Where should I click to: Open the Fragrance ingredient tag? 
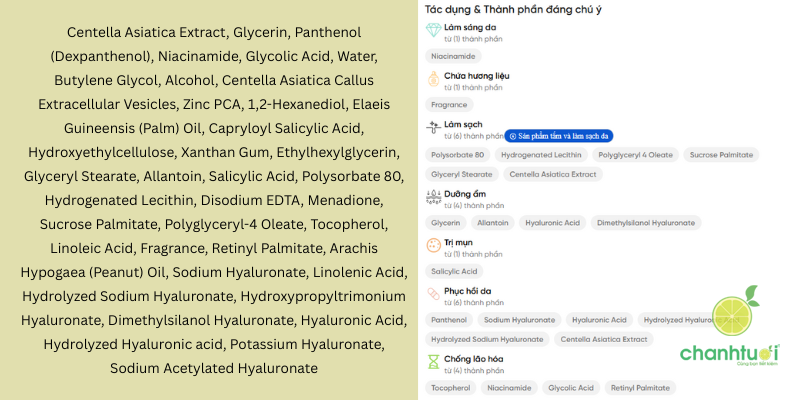(x=449, y=104)
